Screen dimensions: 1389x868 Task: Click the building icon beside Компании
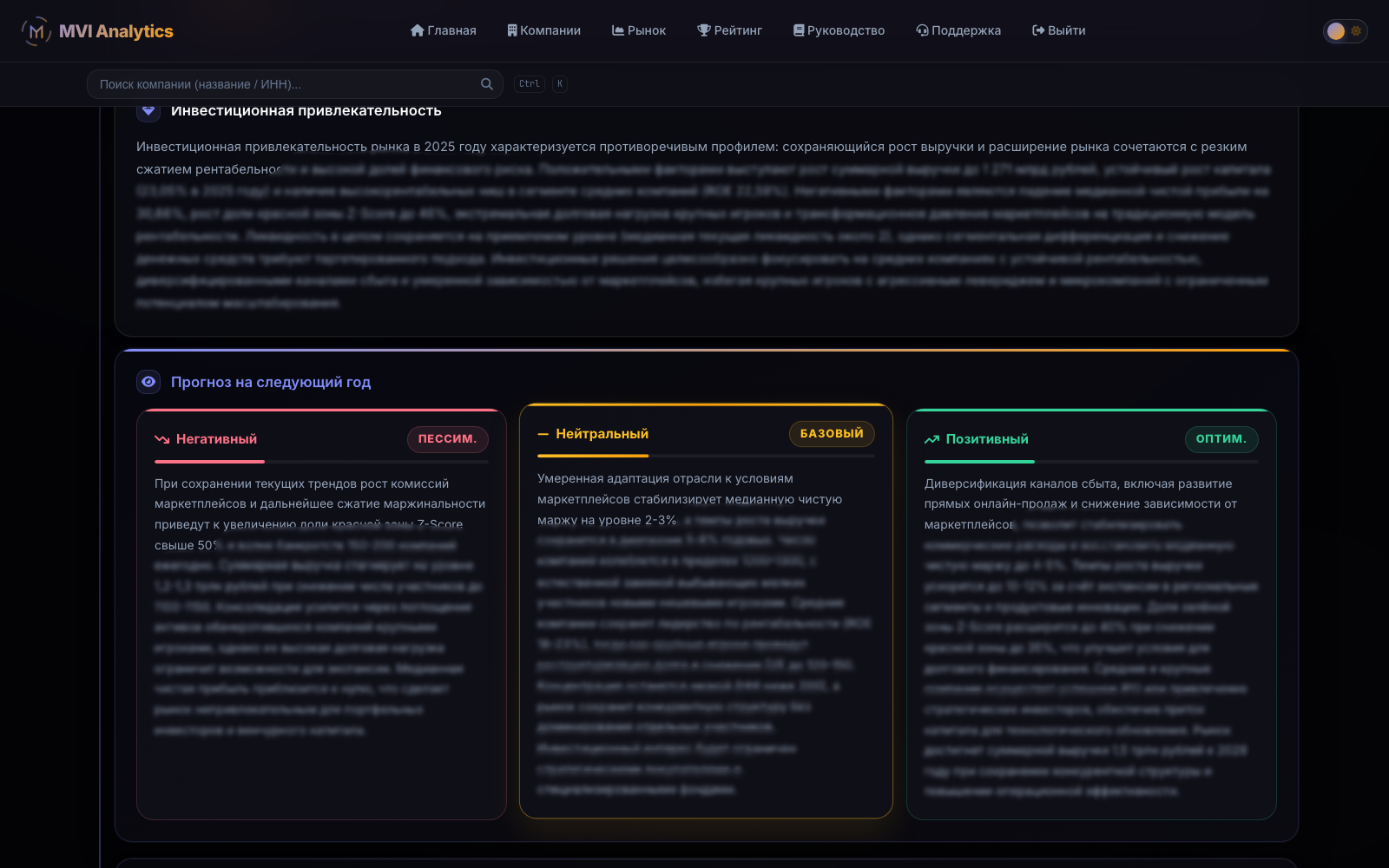pos(512,30)
